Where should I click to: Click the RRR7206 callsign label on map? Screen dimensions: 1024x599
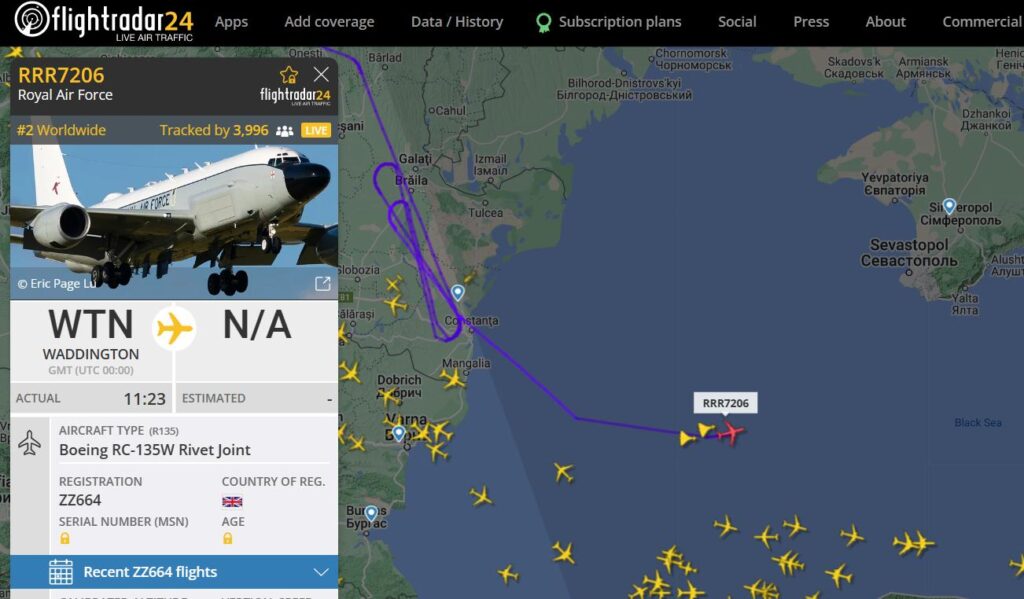(726, 403)
